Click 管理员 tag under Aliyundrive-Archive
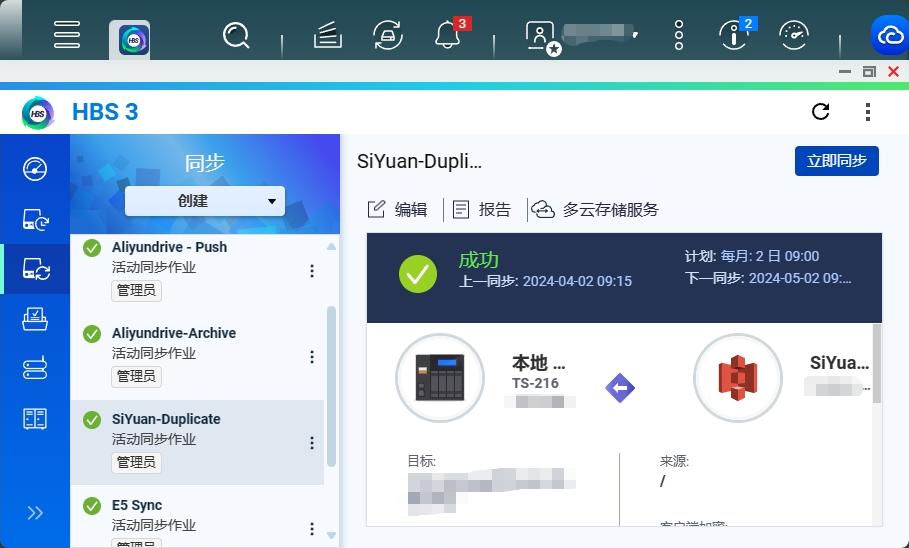 click(x=136, y=377)
